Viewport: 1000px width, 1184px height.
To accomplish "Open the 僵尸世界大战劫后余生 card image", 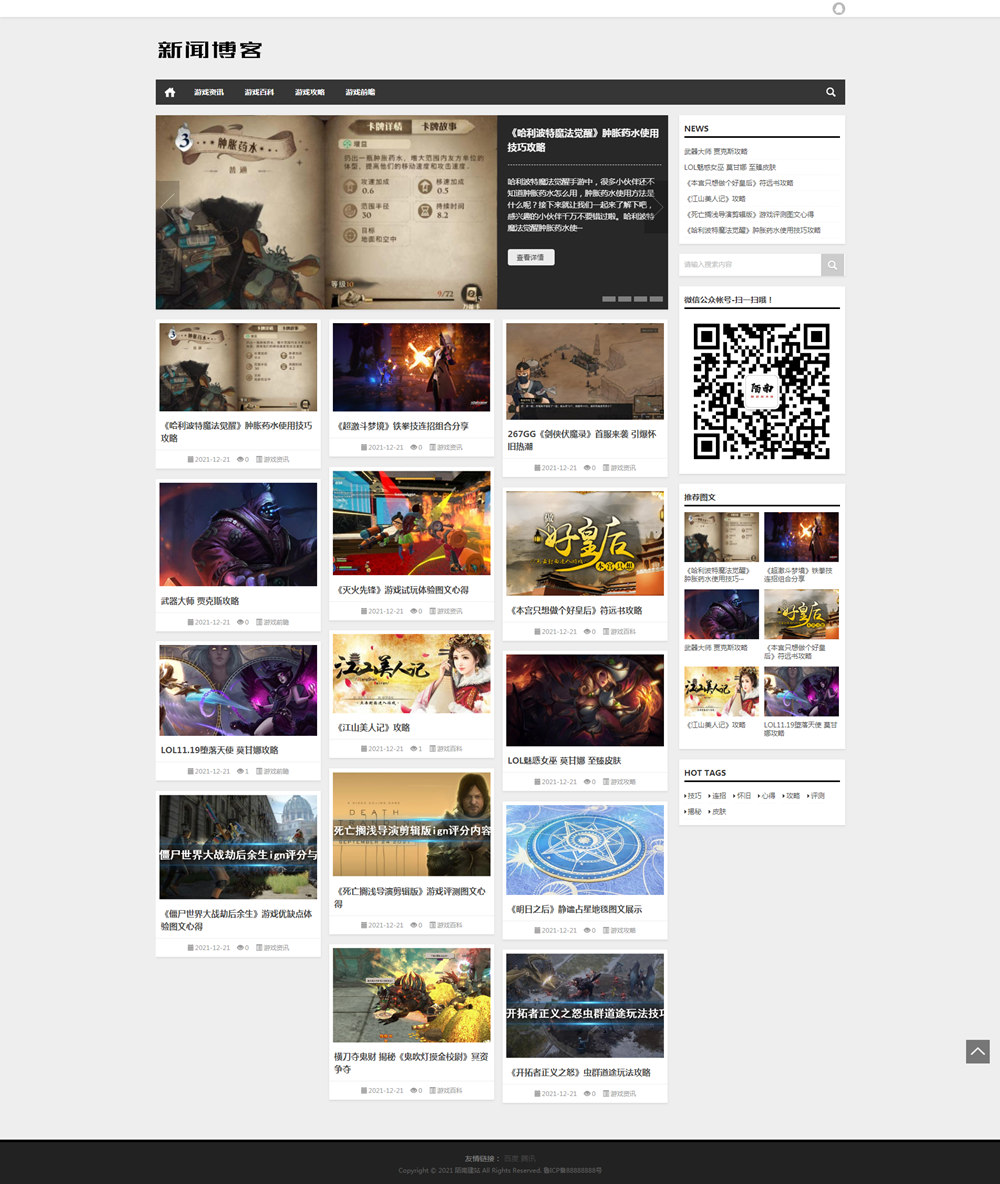I will (238, 846).
